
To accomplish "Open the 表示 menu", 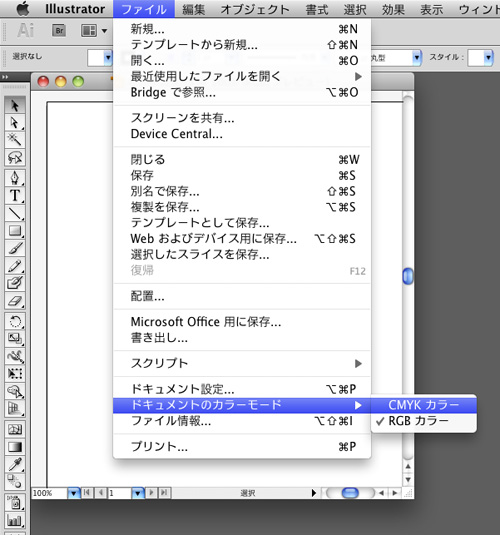I will point(431,9).
